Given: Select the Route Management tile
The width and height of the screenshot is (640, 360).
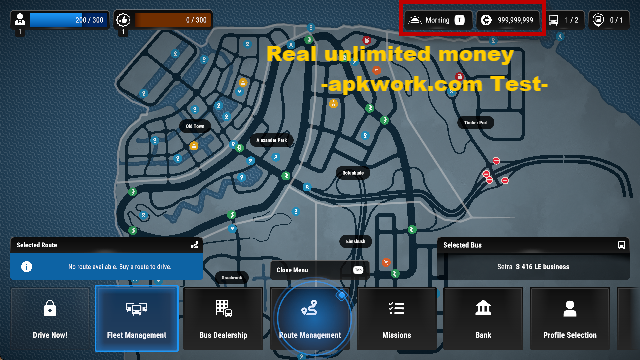Looking at the screenshot, I should tap(310, 318).
